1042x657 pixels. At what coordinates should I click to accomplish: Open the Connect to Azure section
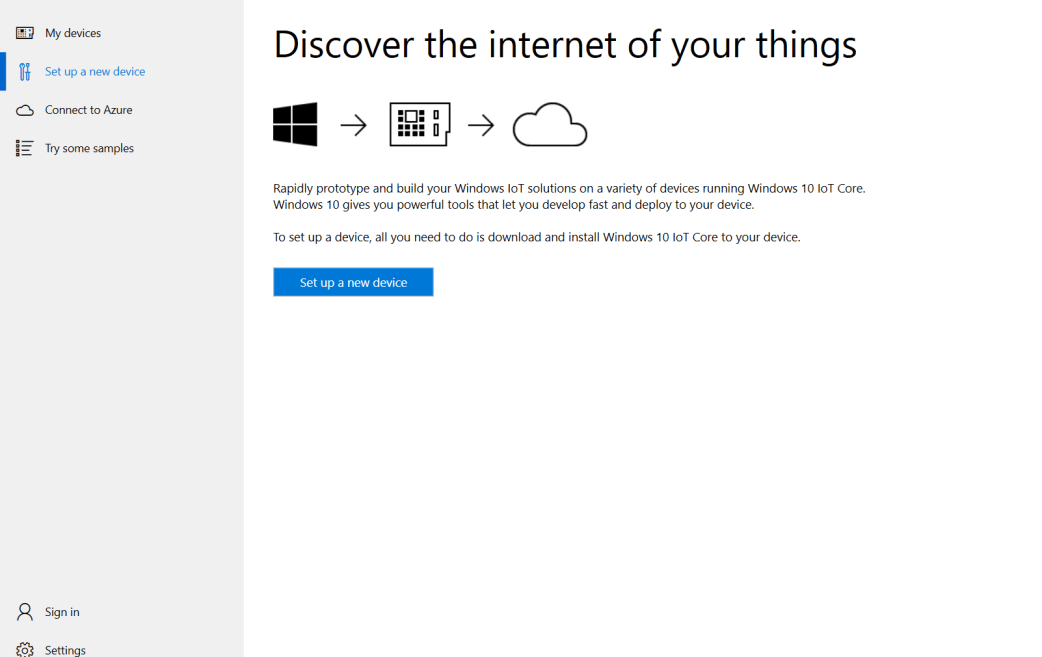tap(88, 110)
